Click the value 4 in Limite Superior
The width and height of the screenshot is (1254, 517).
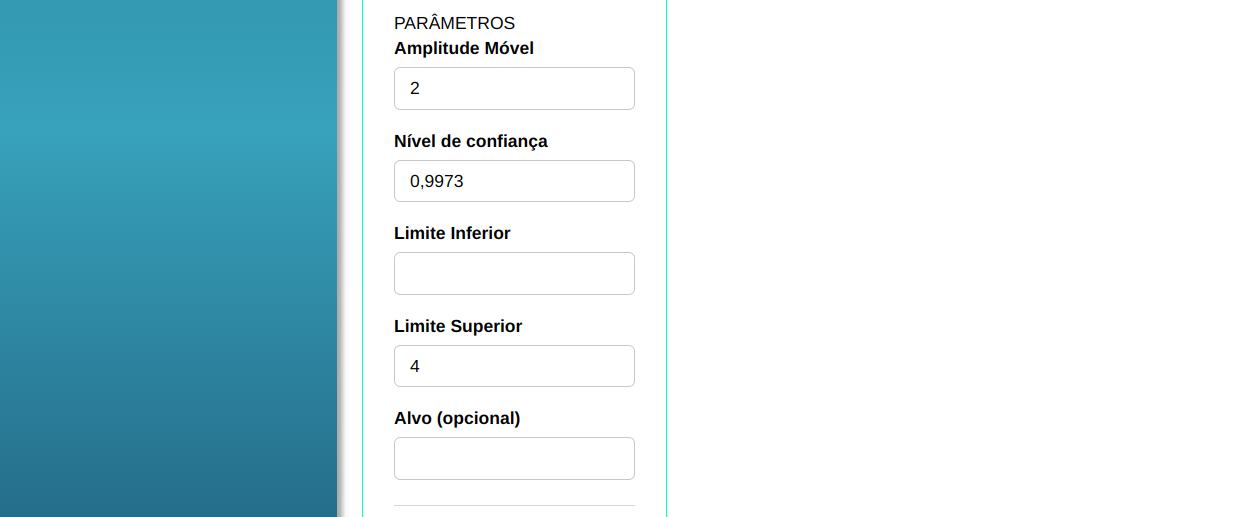(x=415, y=366)
